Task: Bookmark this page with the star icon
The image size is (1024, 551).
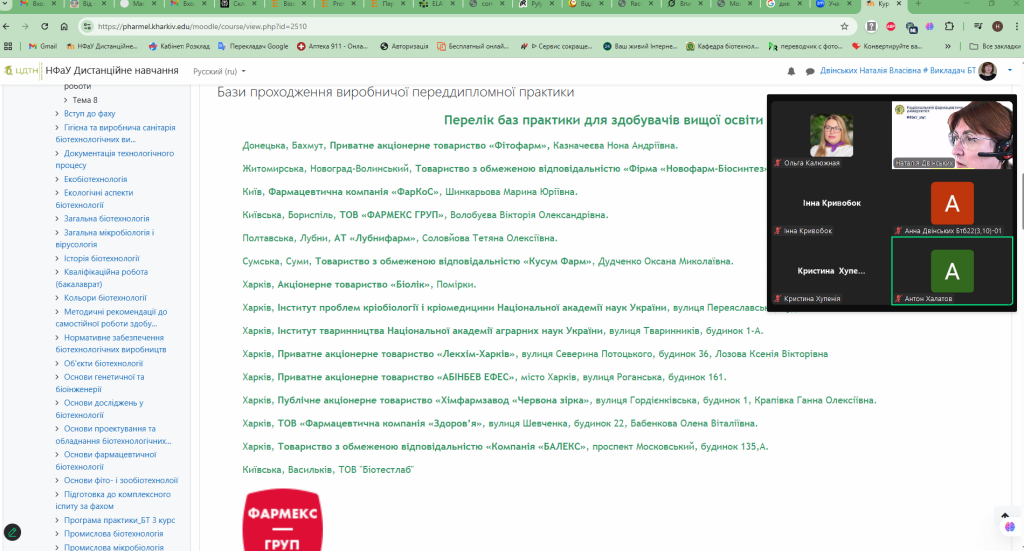Action: pos(844,27)
